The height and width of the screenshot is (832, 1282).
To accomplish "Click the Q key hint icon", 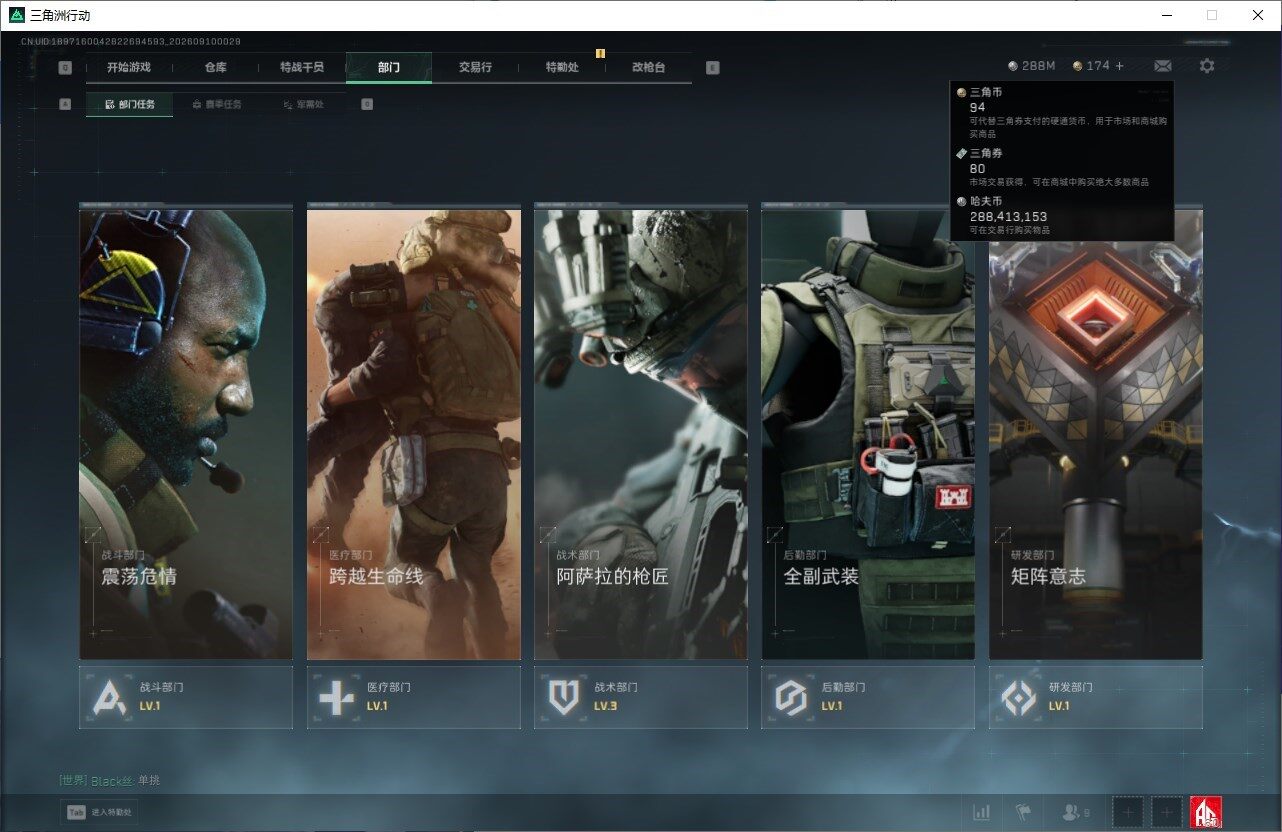I will point(65,68).
